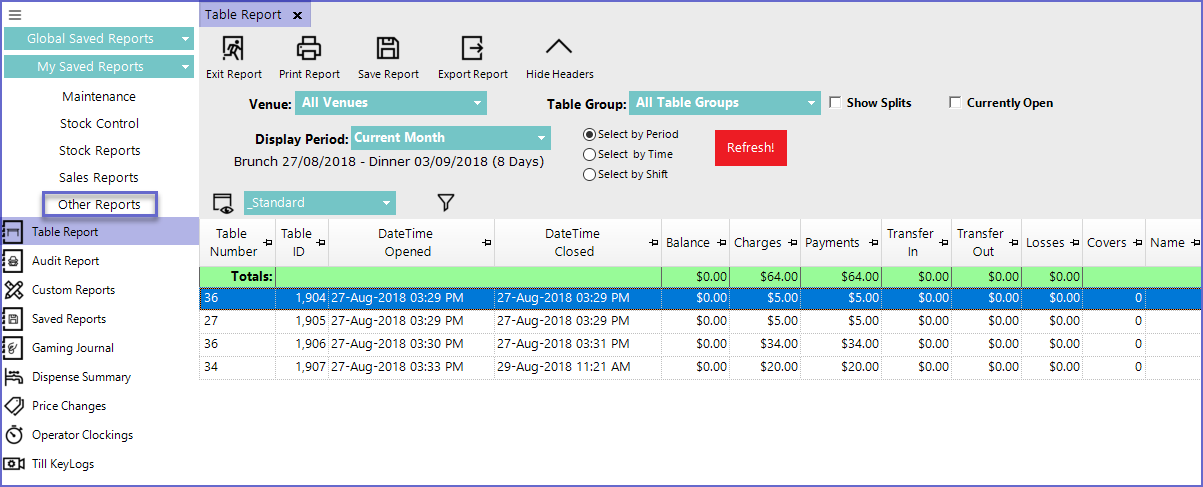The width and height of the screenshot is (1203, 487).
Task: Click the Save Report floppy icon
Action: [x=388, y=48]
